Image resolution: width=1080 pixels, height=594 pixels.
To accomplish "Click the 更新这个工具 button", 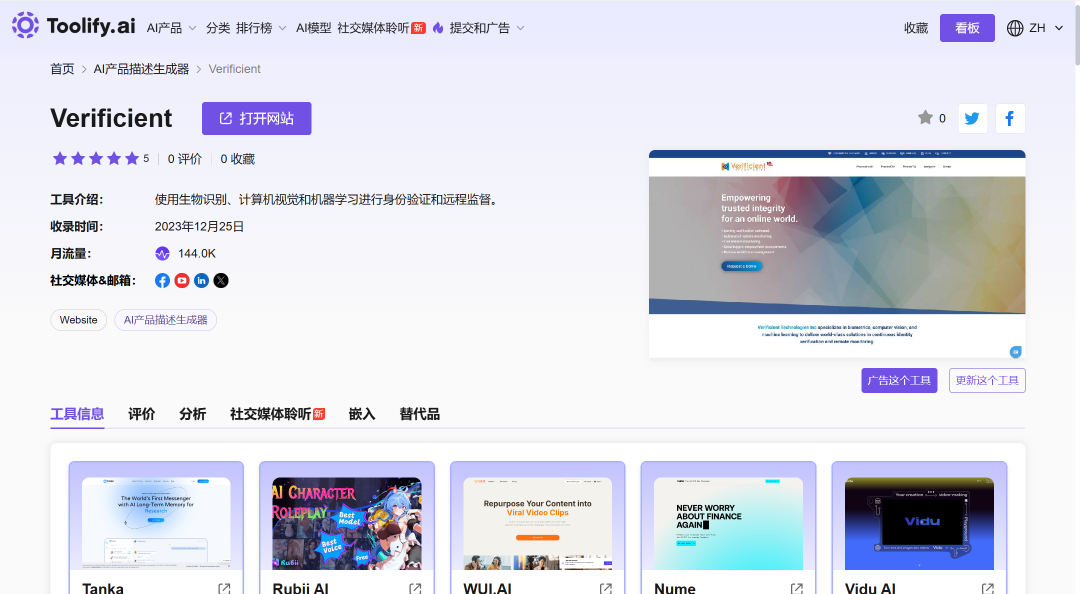I will pyautogui.click(x=987, y=380).
